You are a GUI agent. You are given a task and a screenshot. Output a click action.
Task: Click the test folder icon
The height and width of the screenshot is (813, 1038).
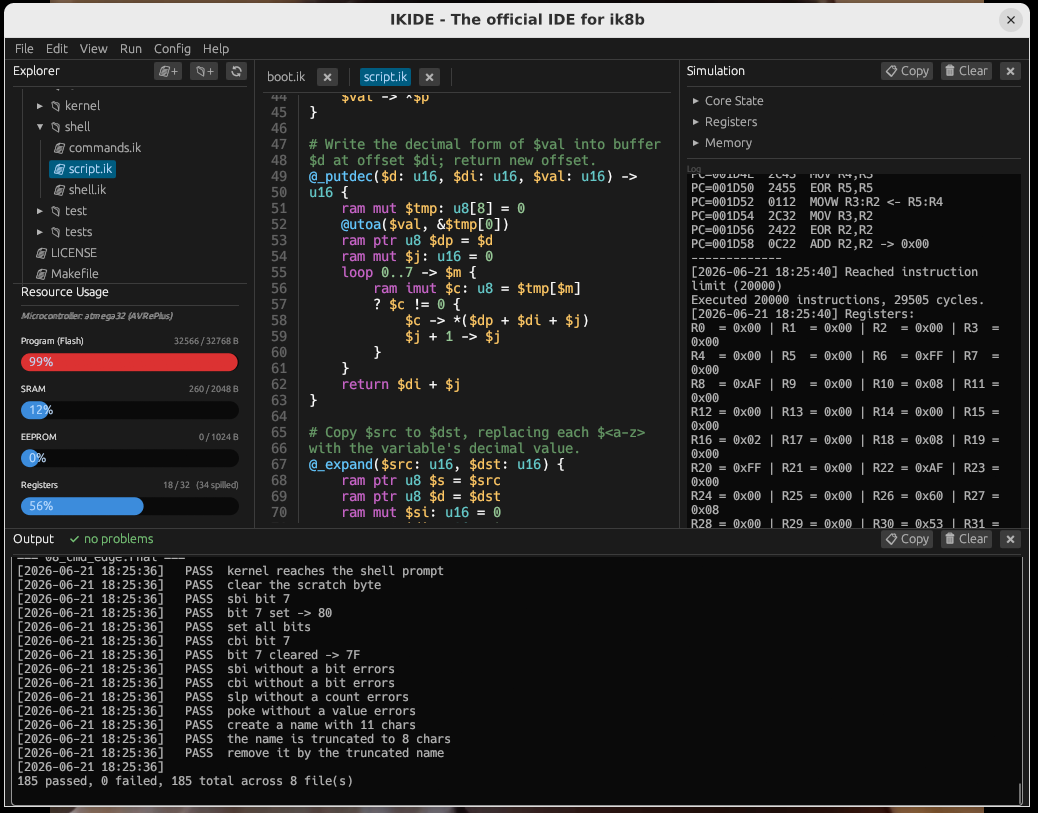[x=56, y=211]
